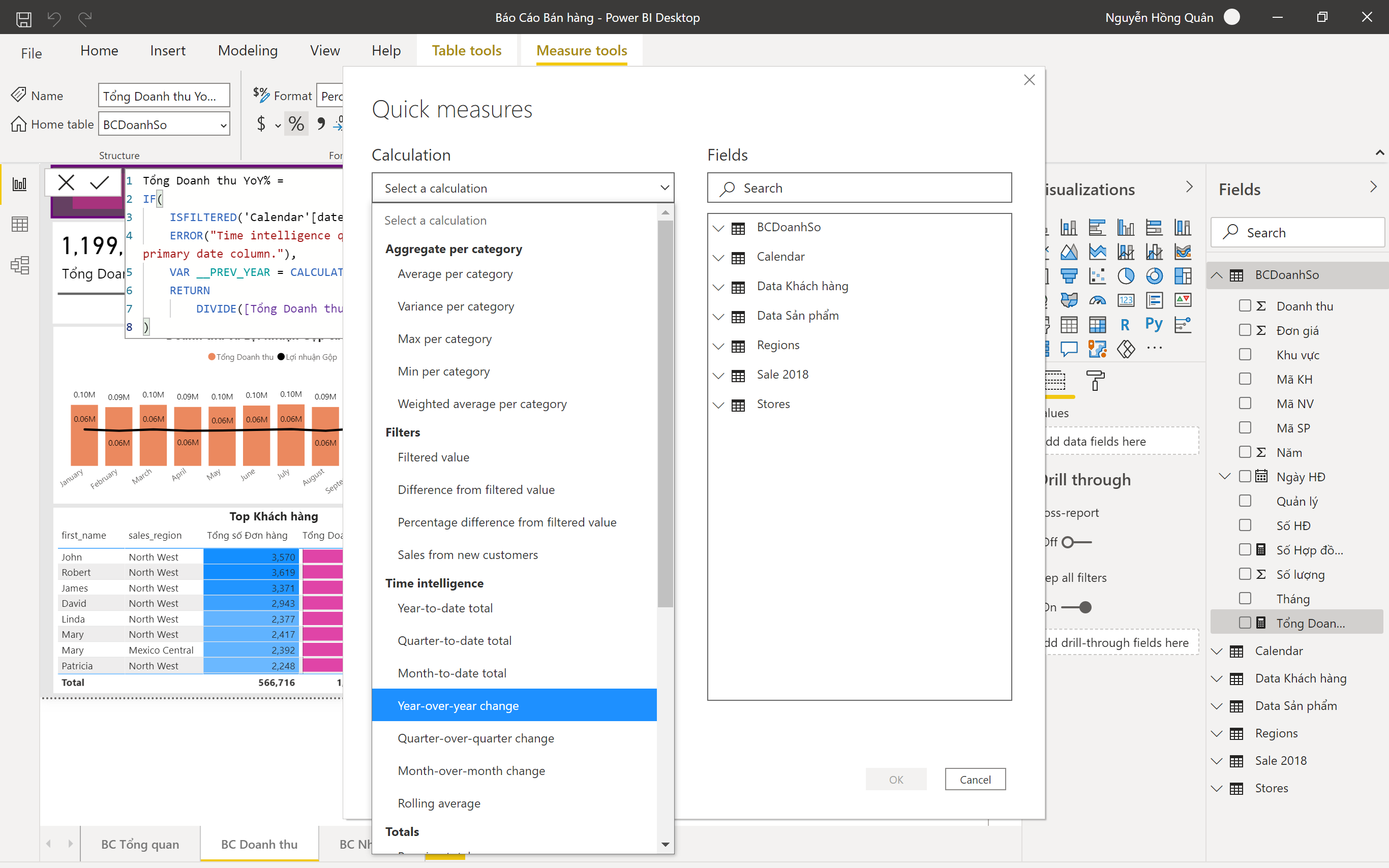Click the calculation list scrollbar thumb

tap(665, 413)
